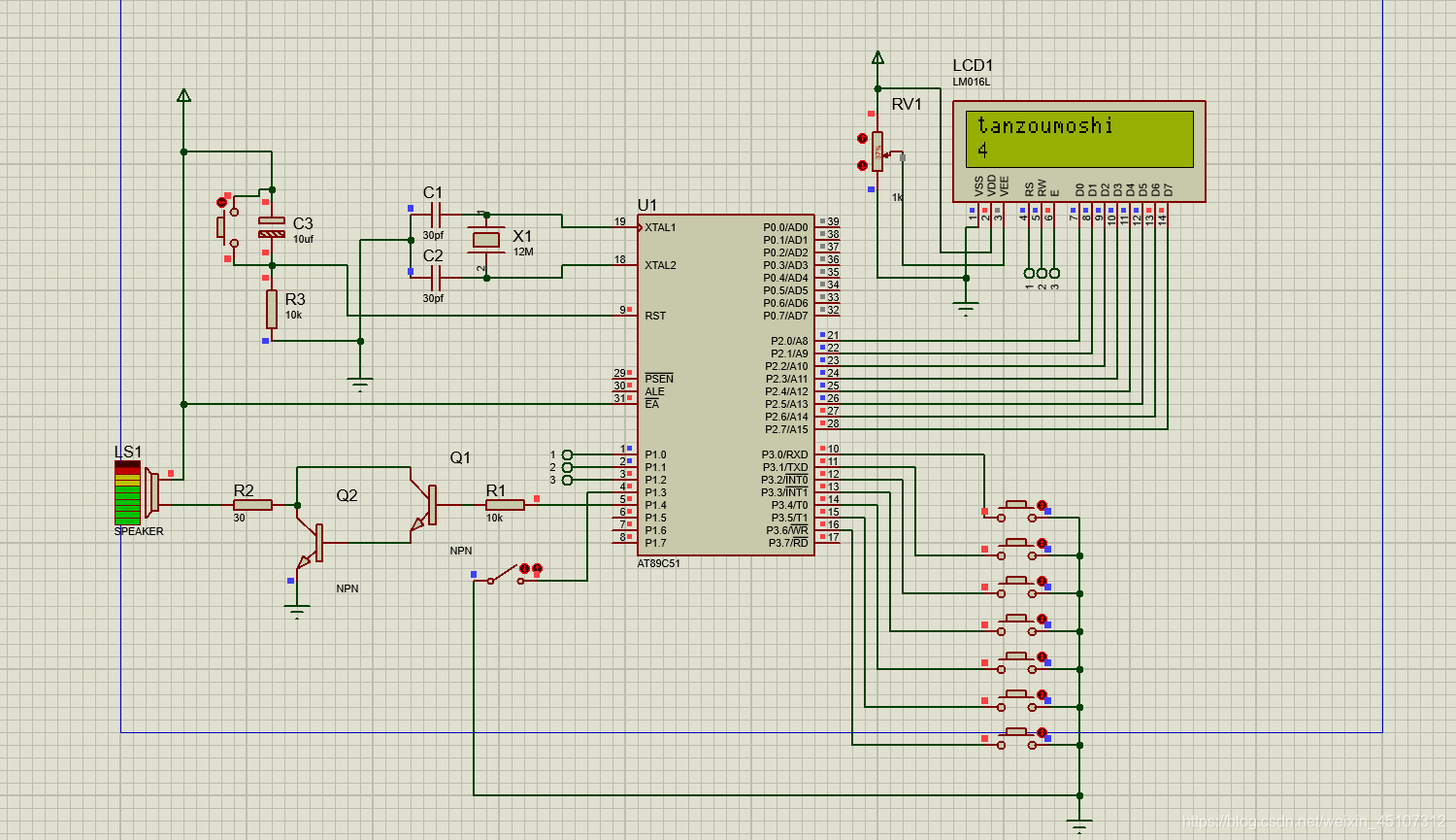This screenshot has height=840, width=1456.
Task: Select the R3 10k resistor
Action: pyautogui.click(x=272, y=310)
